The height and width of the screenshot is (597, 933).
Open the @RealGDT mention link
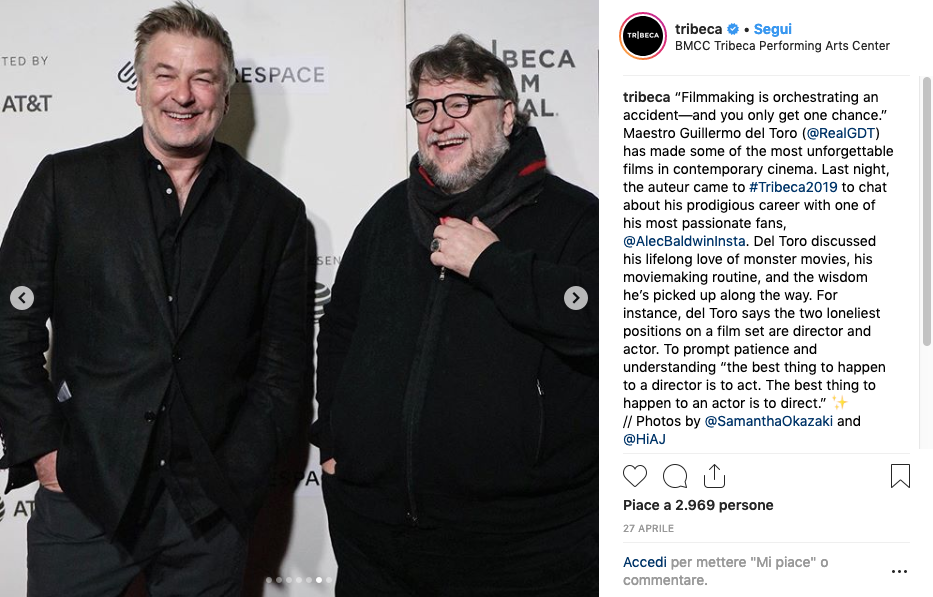(x=840, y=133)
